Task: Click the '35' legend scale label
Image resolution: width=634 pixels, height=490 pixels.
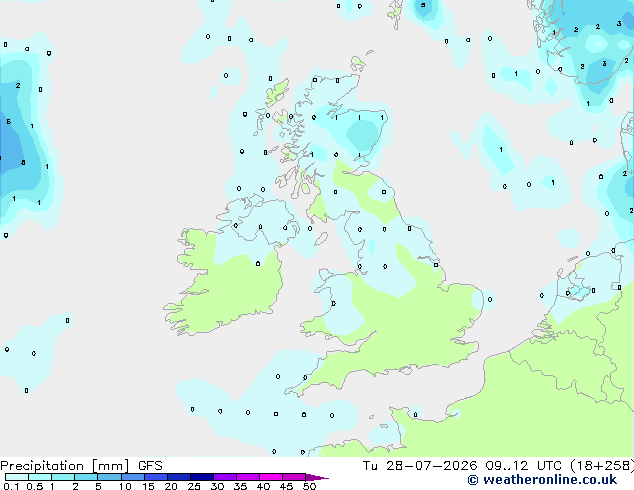Action: (x=240, y=486)
